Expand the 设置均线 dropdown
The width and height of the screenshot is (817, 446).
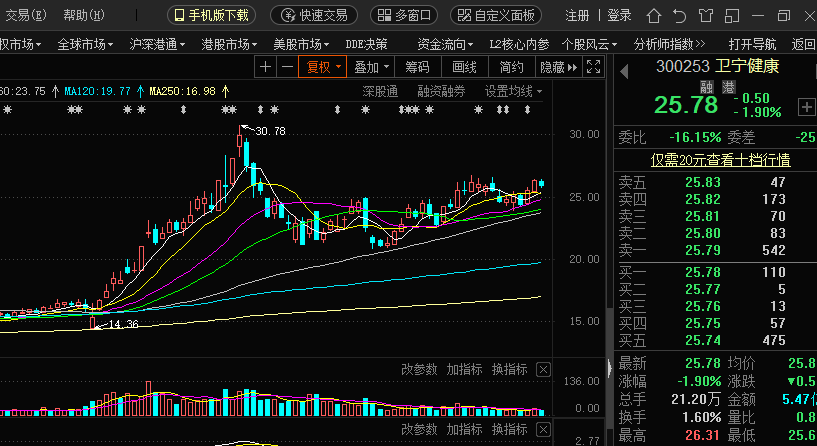pos(514,92)
